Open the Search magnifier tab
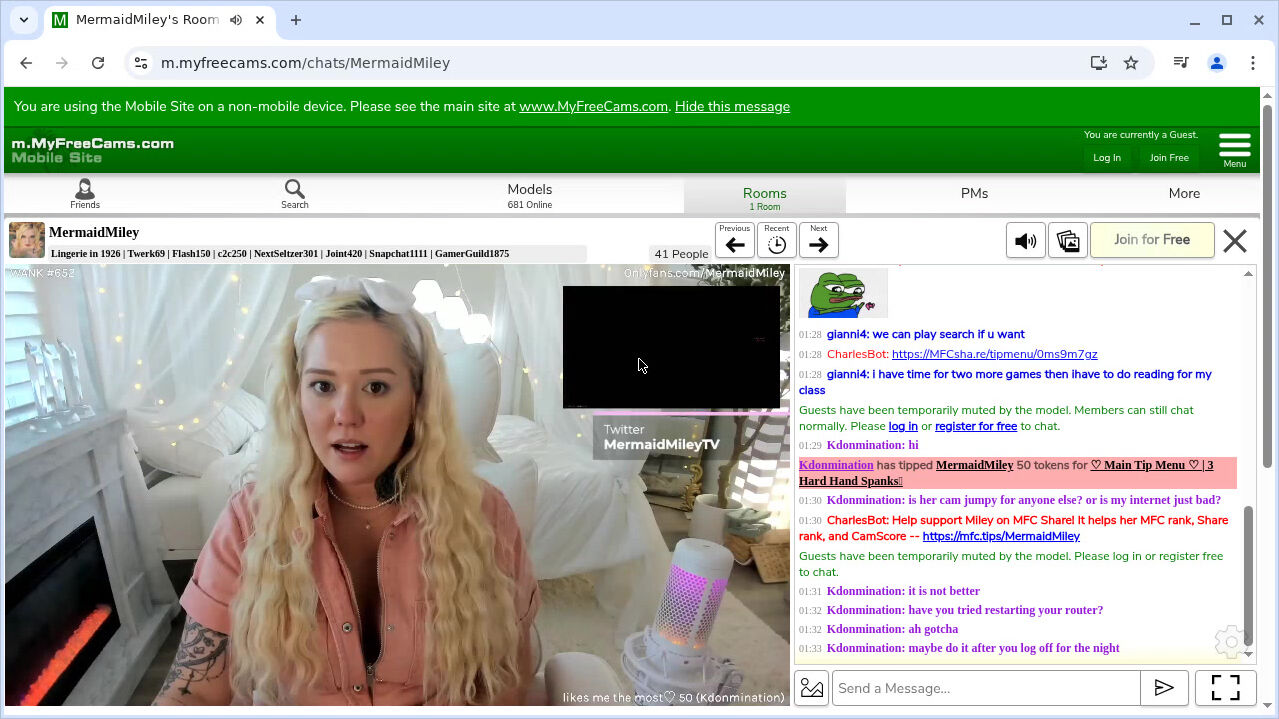 coord(294,193)
